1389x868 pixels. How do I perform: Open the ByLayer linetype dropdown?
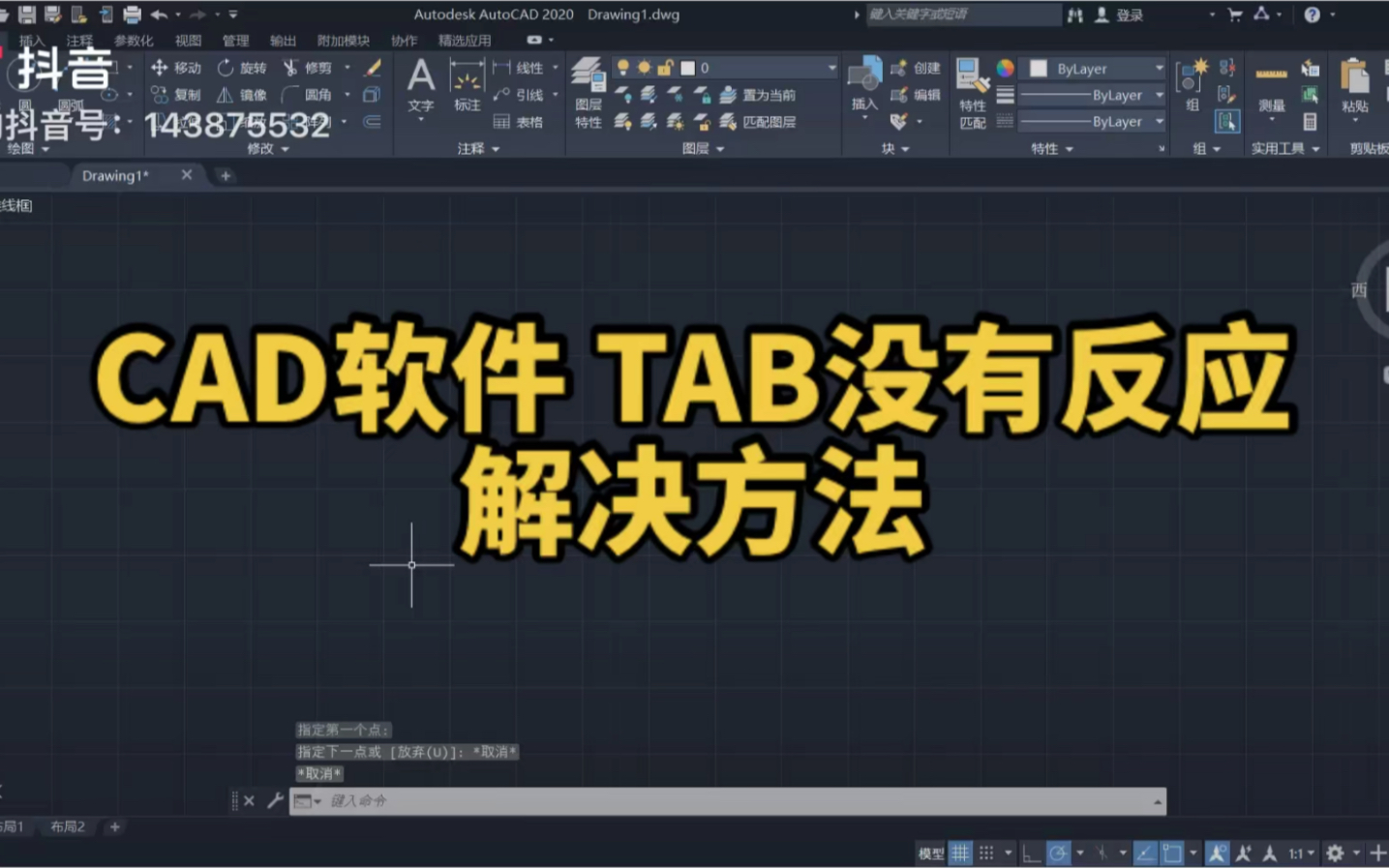(1093, 122)
